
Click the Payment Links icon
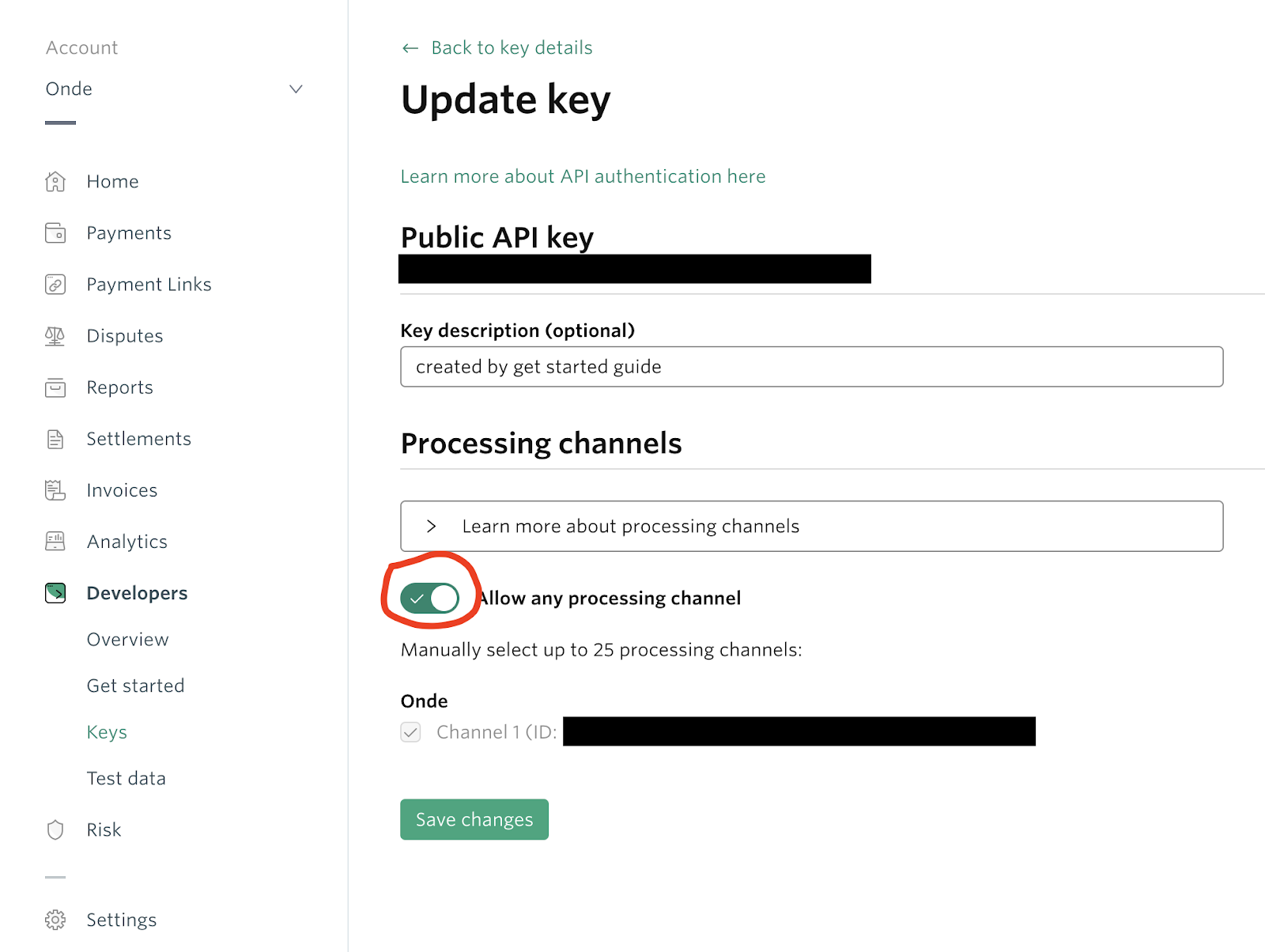(x=55, y=285)
